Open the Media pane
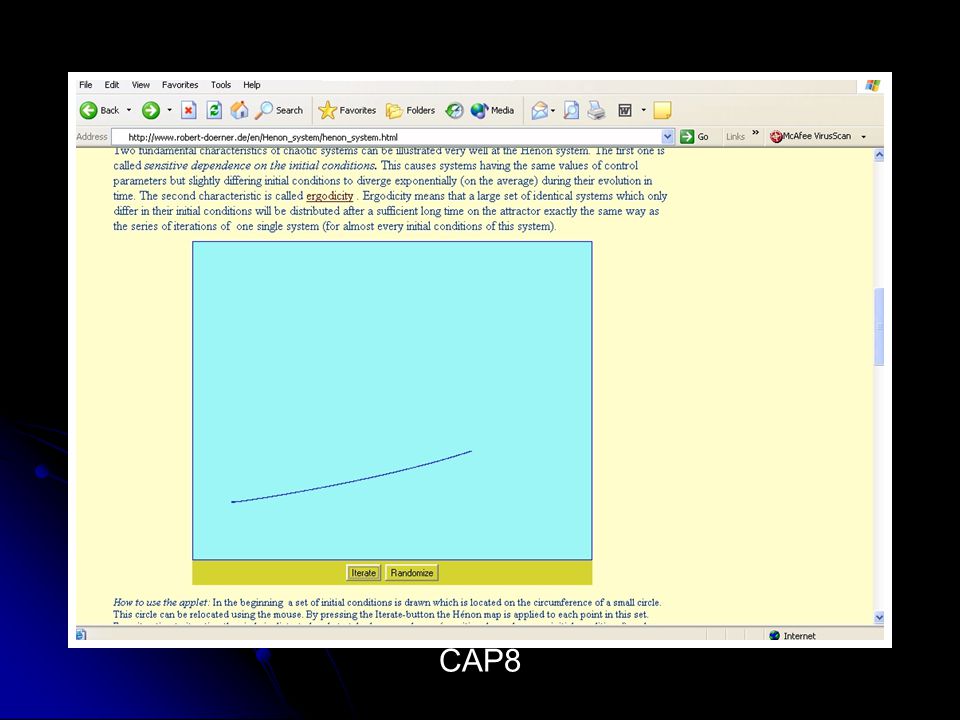The width and height of the screenshot is (960, 720). point(492,110)
